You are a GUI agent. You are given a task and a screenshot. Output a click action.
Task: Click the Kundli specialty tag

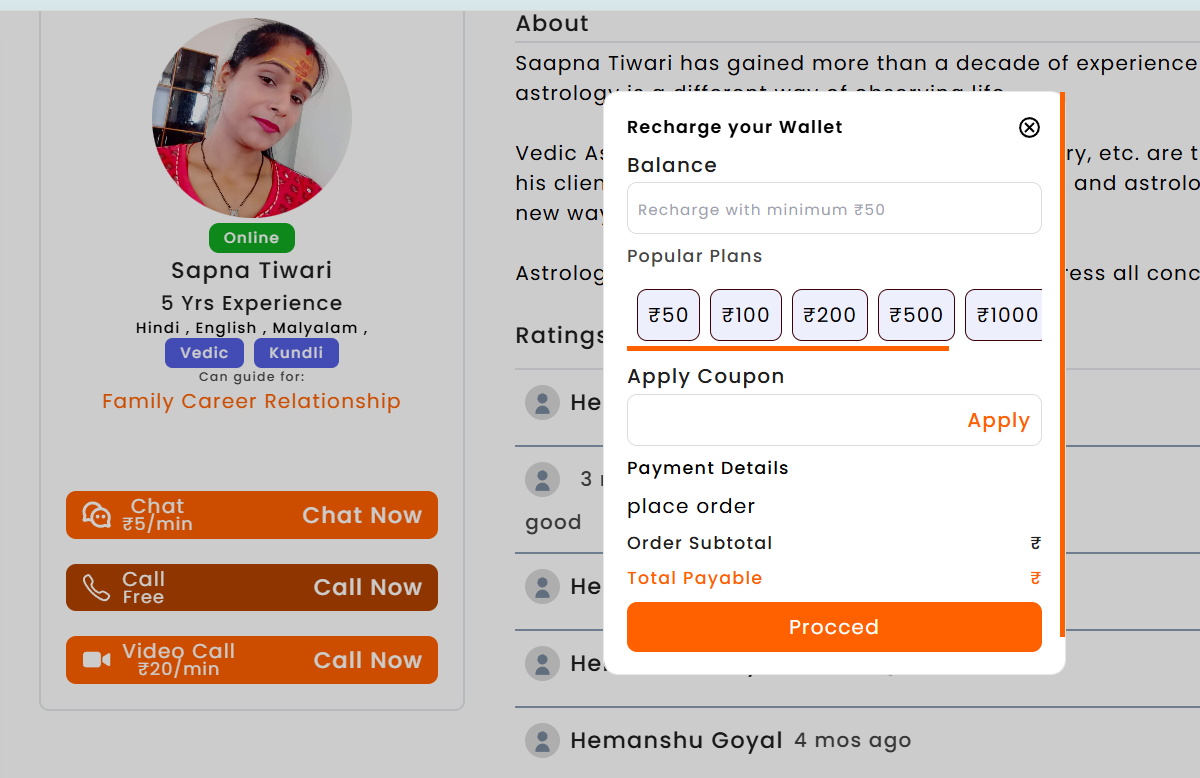click(x=296, y=353)
